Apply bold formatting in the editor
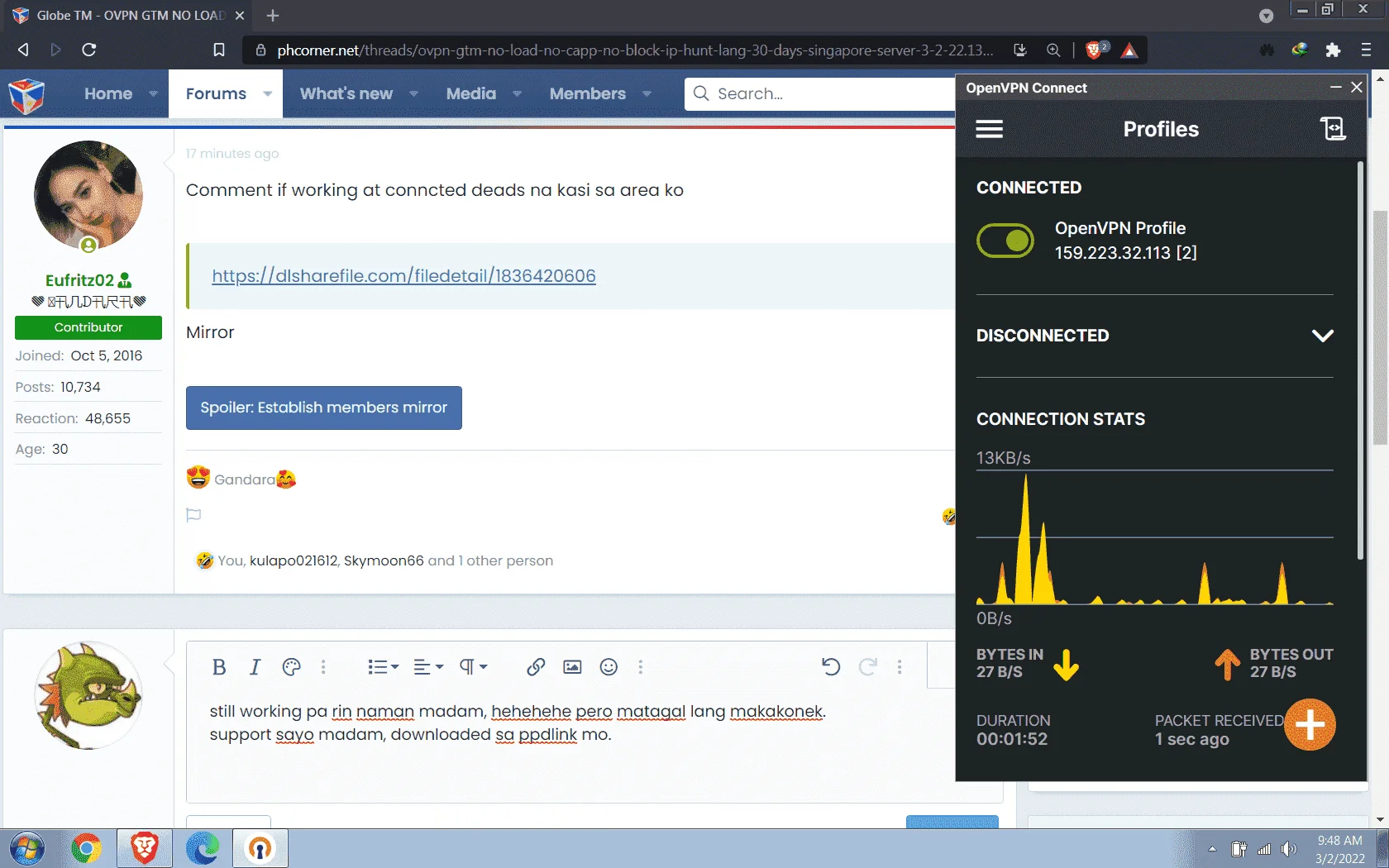The width and height of the screenshot is (1389, 868). click(x=219, y=667)
